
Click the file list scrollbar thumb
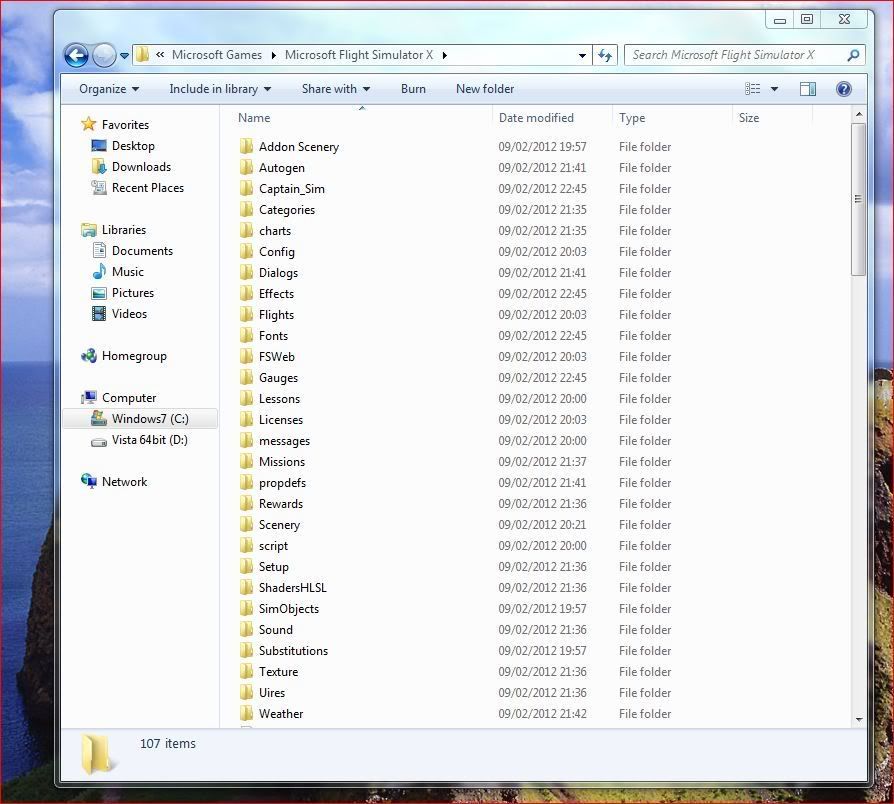pos(858,200)
